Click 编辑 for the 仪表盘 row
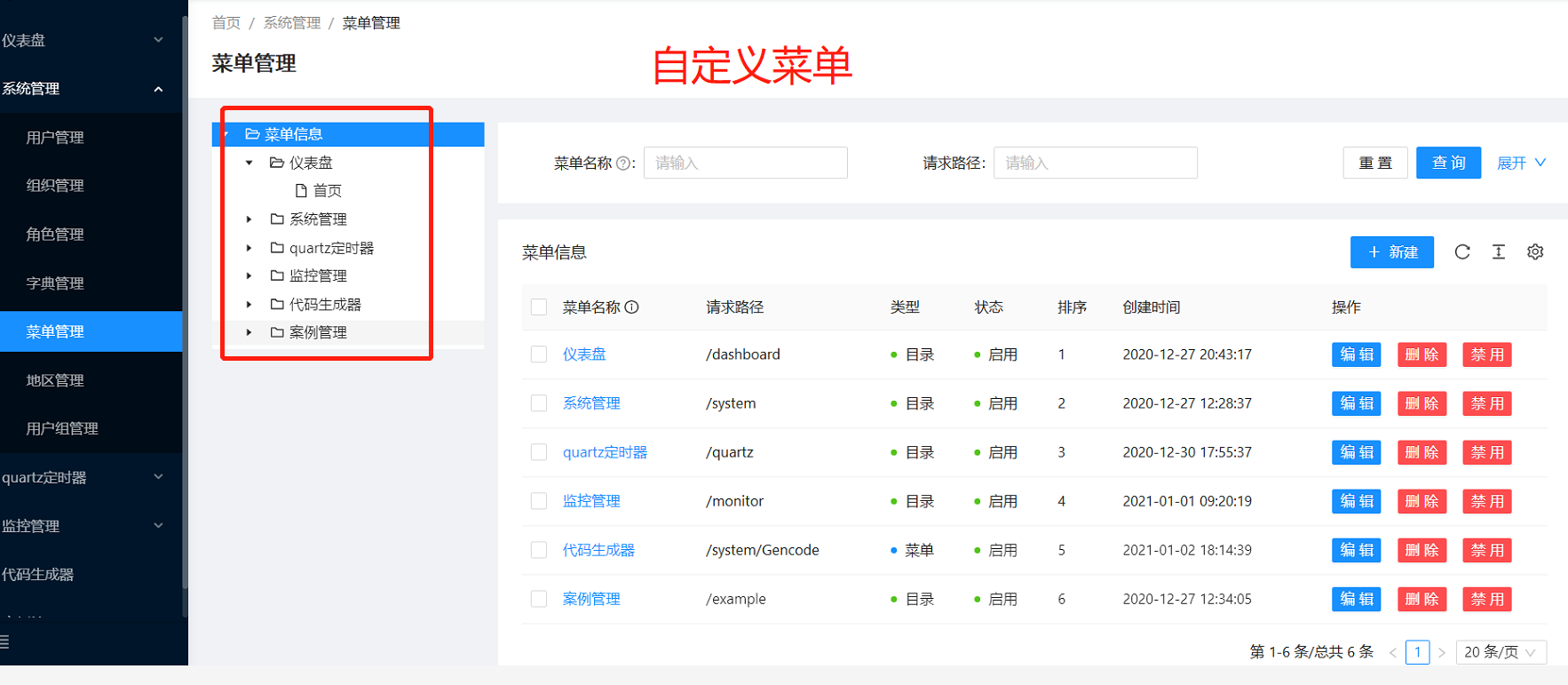Image resolution: width=1568 pixels, height=685 pixels. [1357, 354]
